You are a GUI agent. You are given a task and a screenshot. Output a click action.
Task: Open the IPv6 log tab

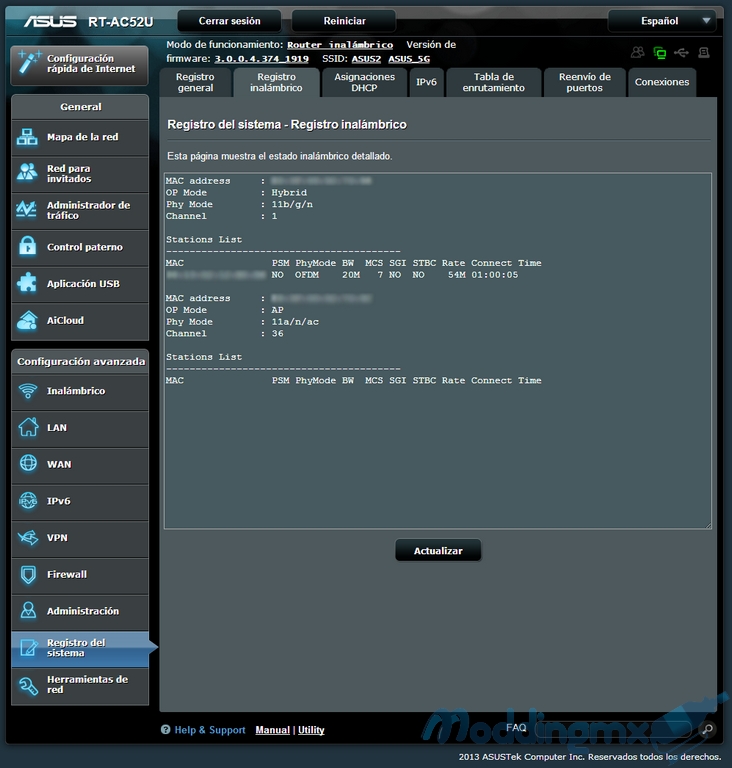[x=426, y=82]
